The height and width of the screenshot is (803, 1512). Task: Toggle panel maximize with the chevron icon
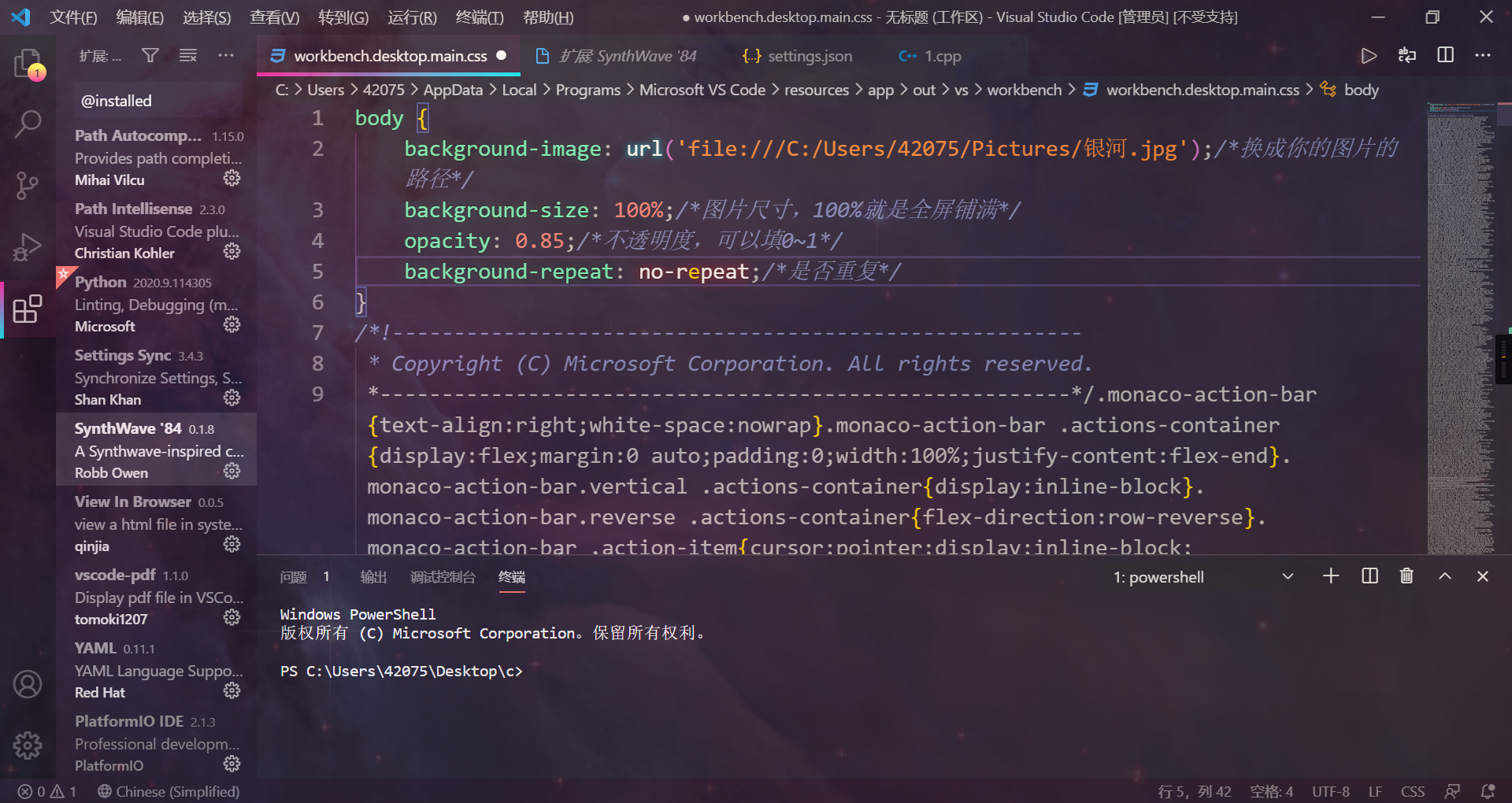coord(1445,576)
